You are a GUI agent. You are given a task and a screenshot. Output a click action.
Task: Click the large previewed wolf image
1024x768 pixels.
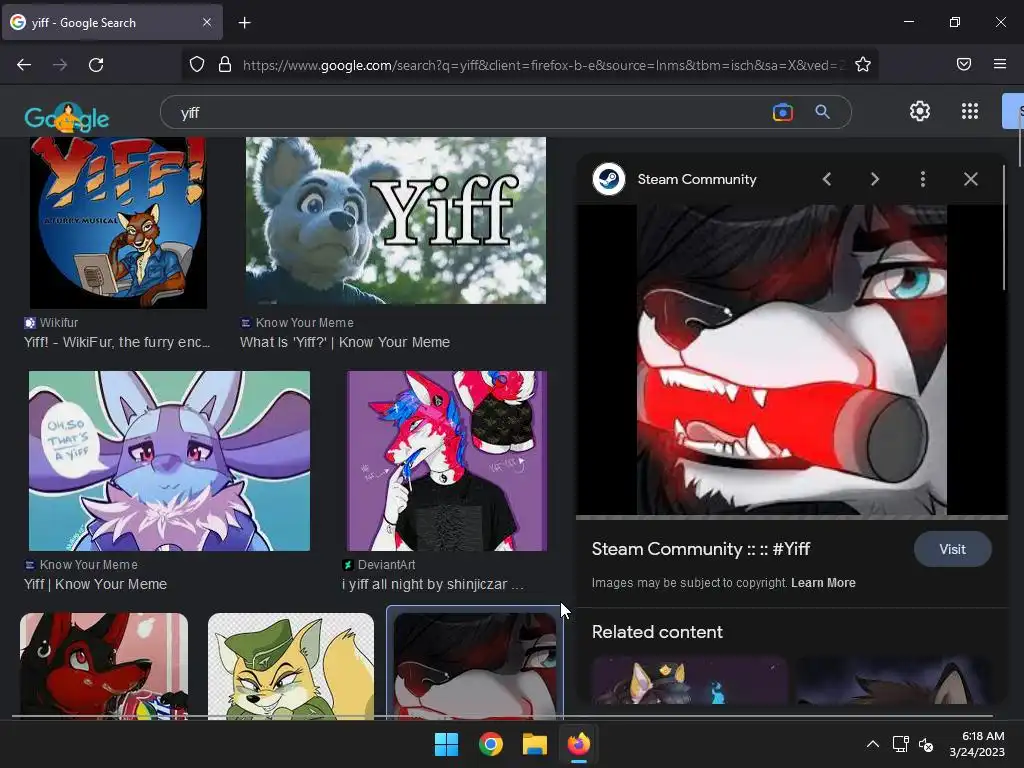point(792,360)
